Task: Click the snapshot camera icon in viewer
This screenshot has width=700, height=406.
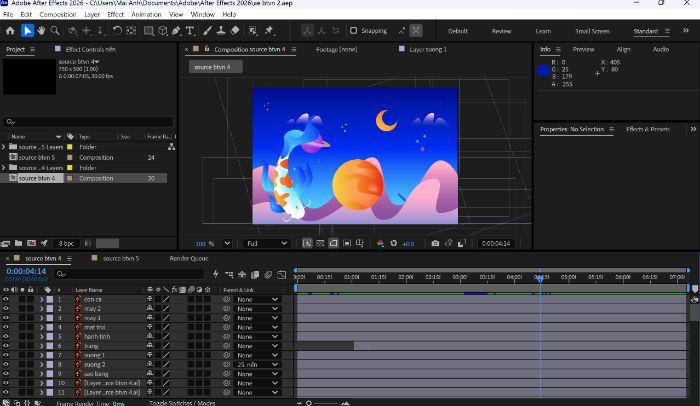Action: tap(435, 243)
